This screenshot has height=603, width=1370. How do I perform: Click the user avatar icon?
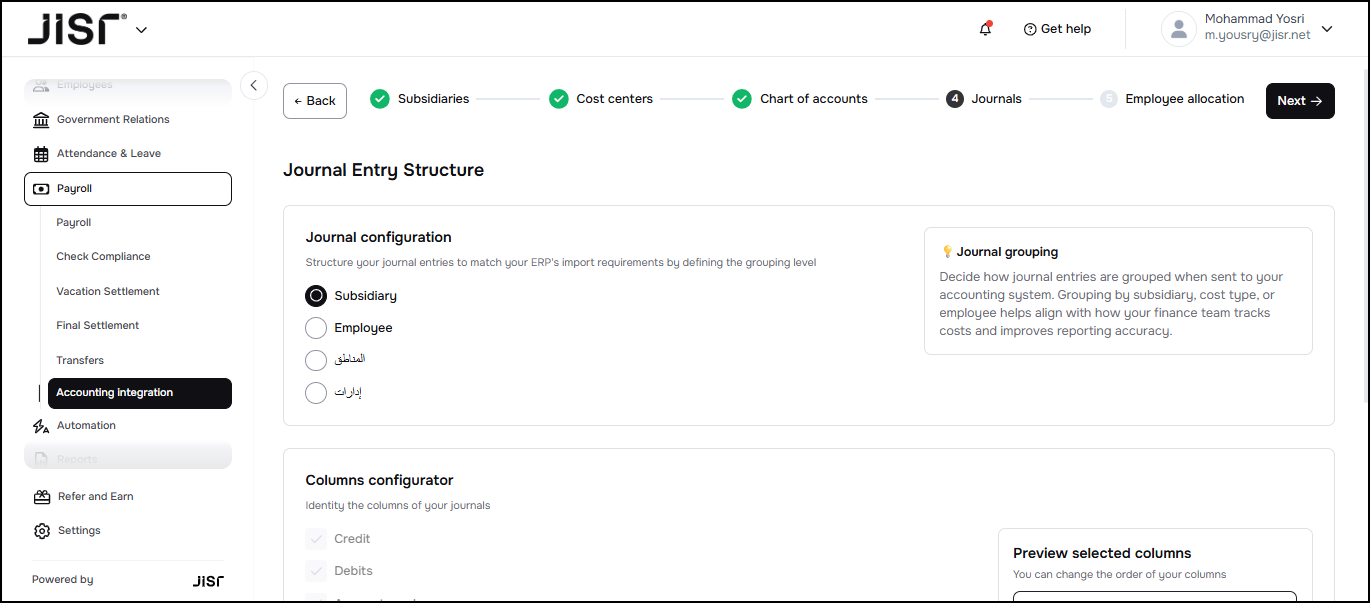(1179, 29)
